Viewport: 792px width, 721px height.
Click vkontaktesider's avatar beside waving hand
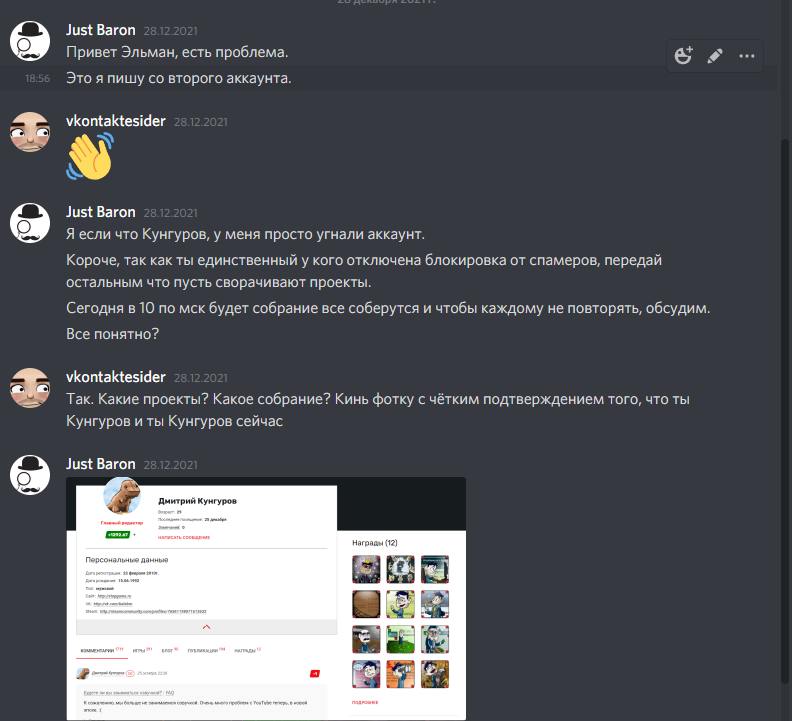tap(30, 132)
